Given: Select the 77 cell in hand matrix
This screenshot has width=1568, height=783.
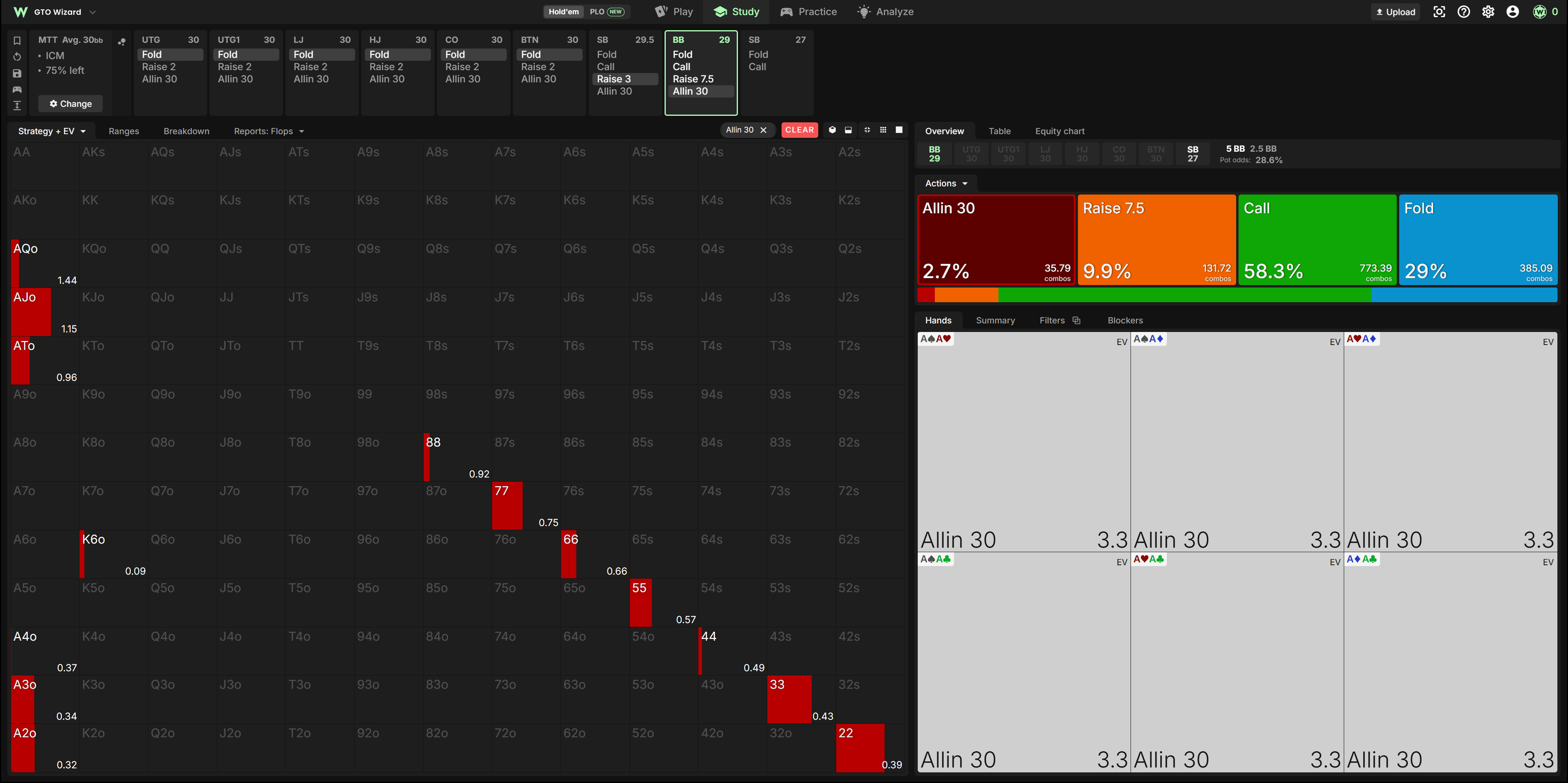Looking at the screenshot, I should pyautogui.click(x=526, y=505).
